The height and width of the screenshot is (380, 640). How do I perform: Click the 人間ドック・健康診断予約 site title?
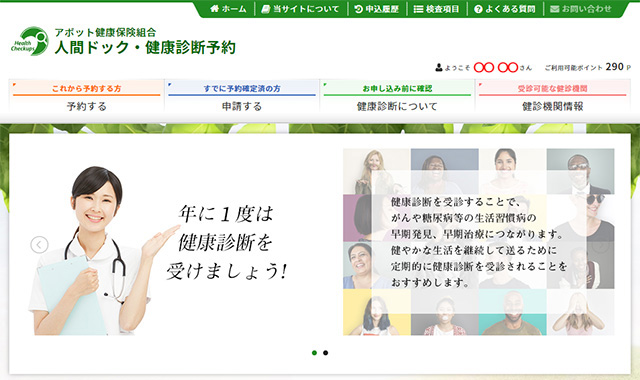tap(145, 48)
